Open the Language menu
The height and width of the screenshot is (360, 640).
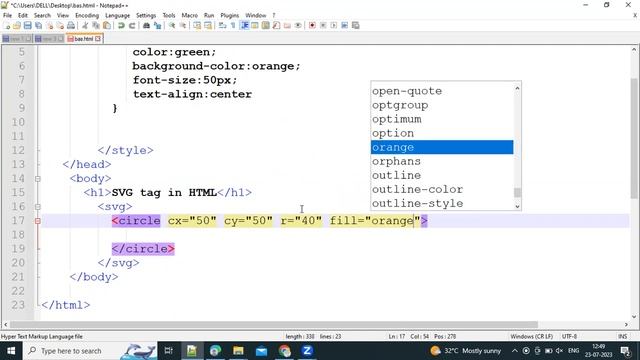(118, 16)
